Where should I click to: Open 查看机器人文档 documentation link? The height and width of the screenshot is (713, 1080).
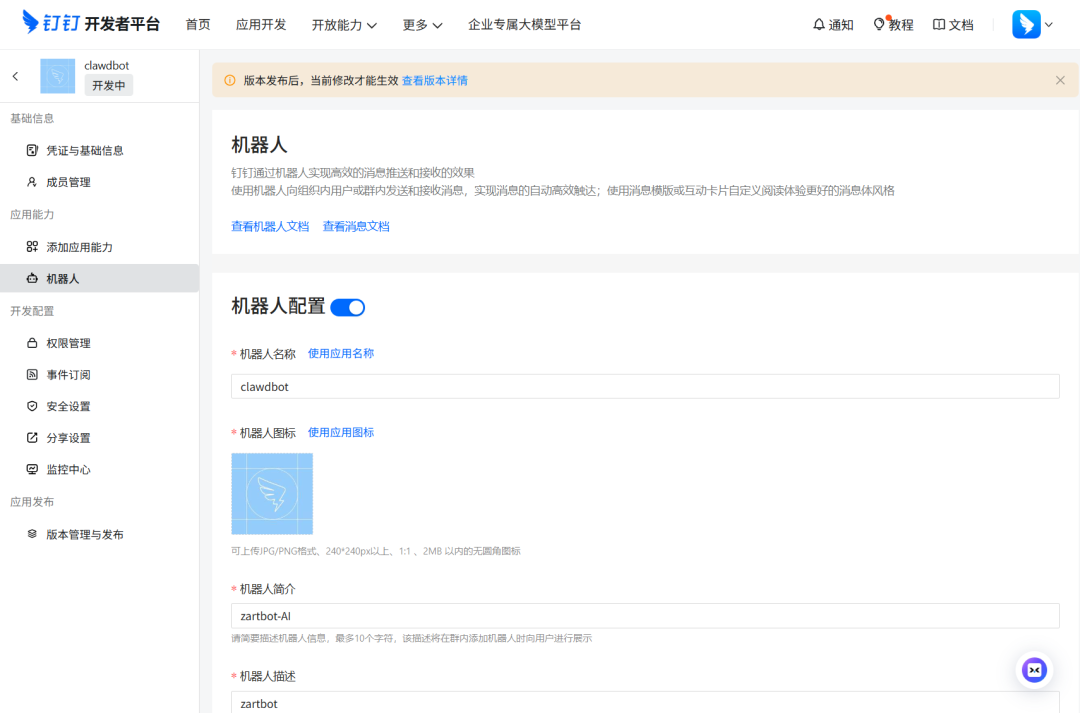click(x=268, y=227)
